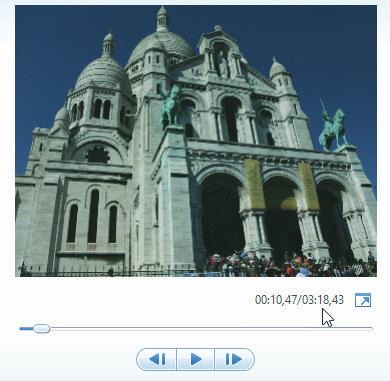Open the full screen preview icon
This screenshot has width=390, height=381.
tap(363, 300)
